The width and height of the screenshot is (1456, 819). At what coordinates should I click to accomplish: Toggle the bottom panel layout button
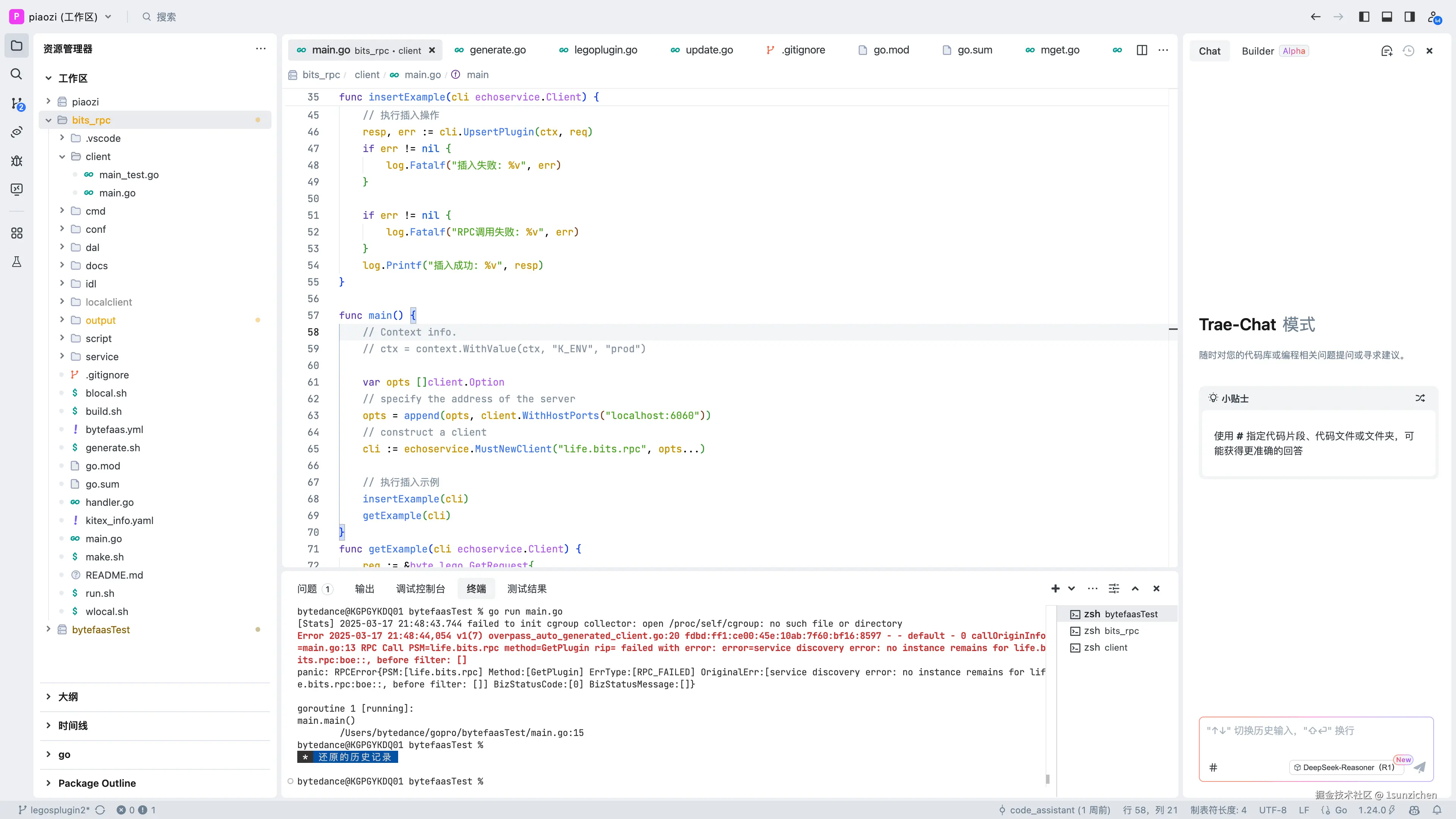[1387, 16]
